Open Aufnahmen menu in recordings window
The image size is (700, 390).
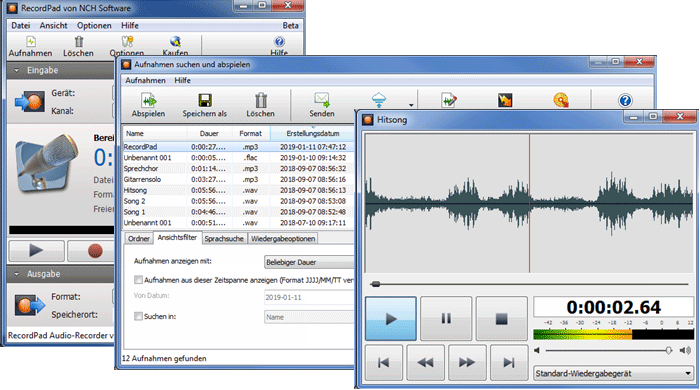[x=145, y=80]
